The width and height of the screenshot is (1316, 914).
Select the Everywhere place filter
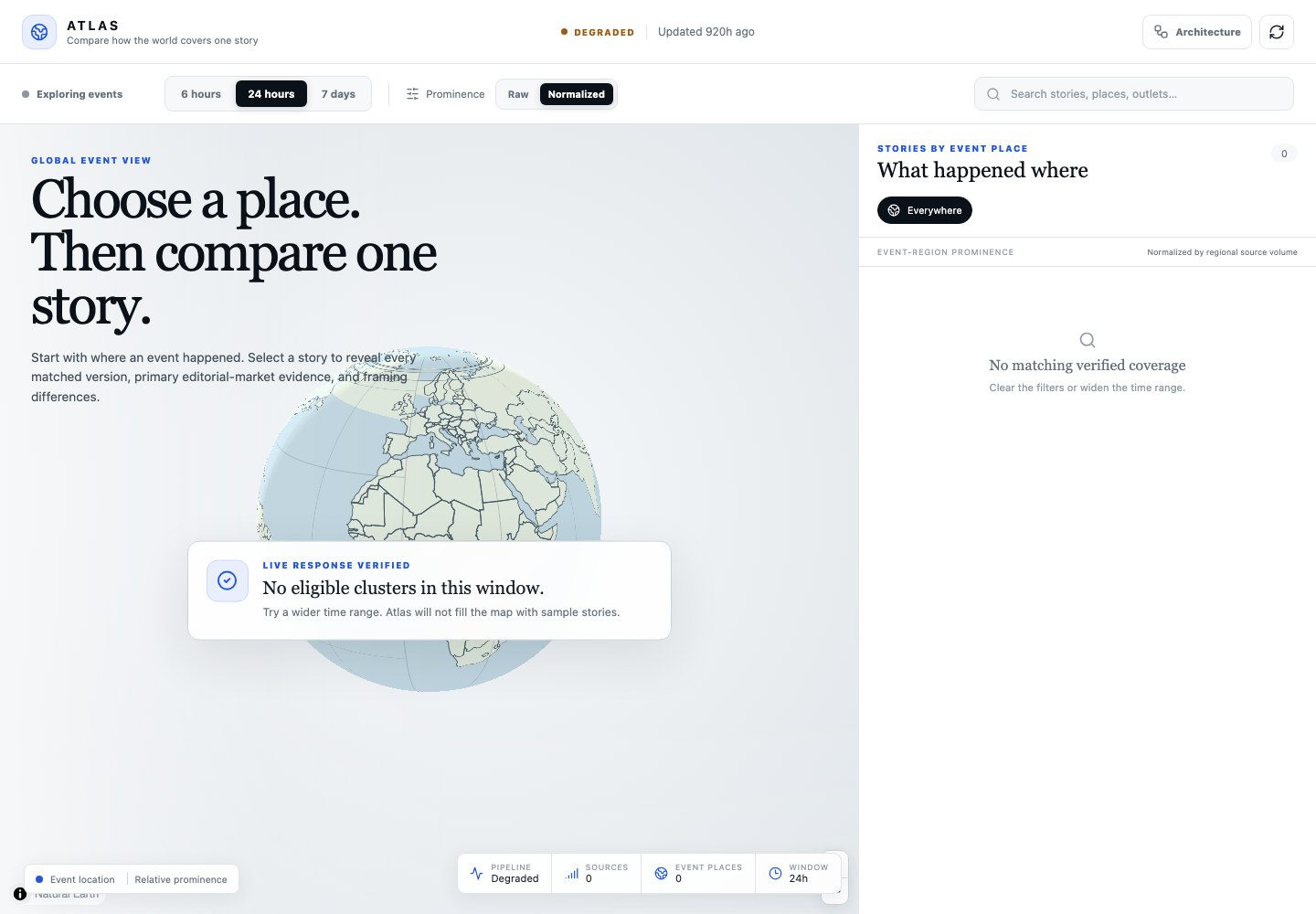[925, 210]
